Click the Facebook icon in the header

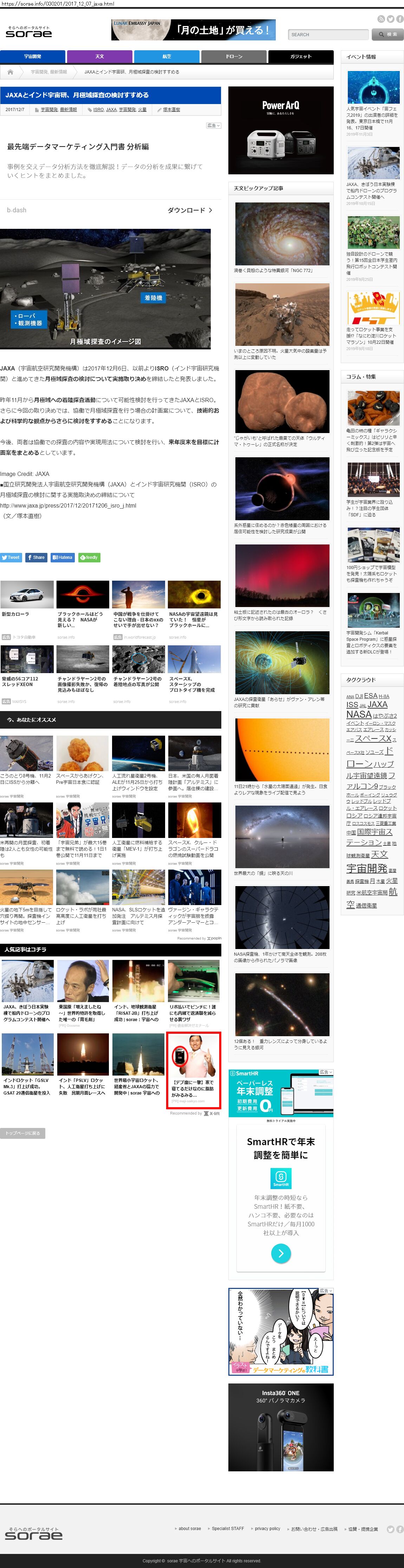click(399, 19)
